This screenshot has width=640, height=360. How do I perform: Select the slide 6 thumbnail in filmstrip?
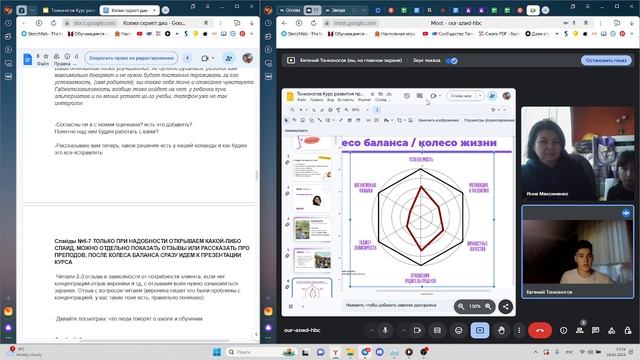pos(312,288)
